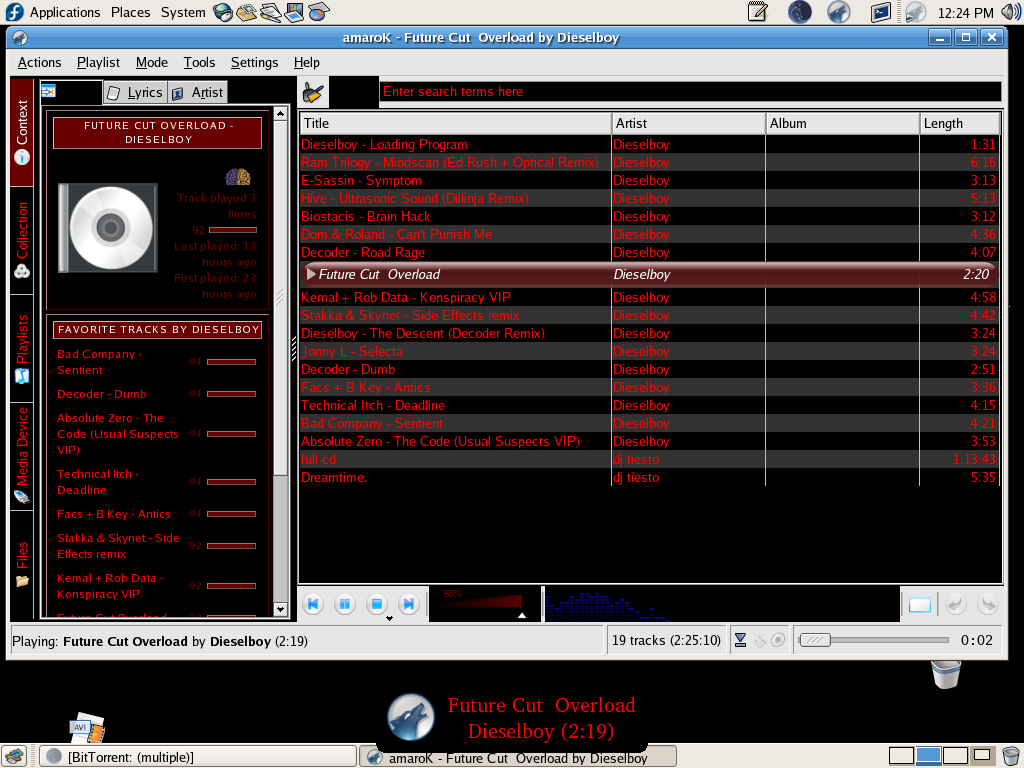Click the track position seek slider

[x=874, y=640]
